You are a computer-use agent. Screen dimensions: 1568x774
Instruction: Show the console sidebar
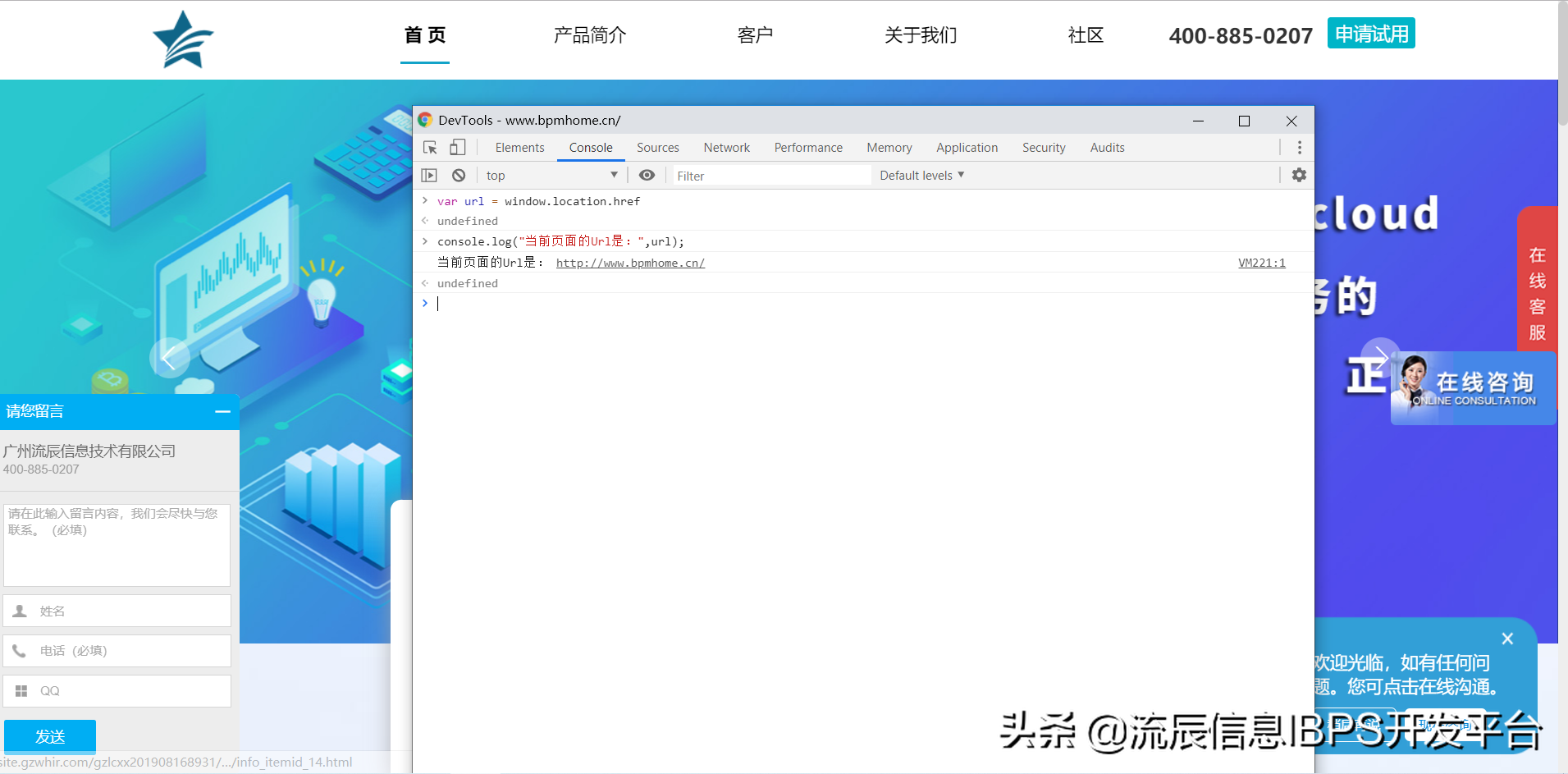point(429,176)
